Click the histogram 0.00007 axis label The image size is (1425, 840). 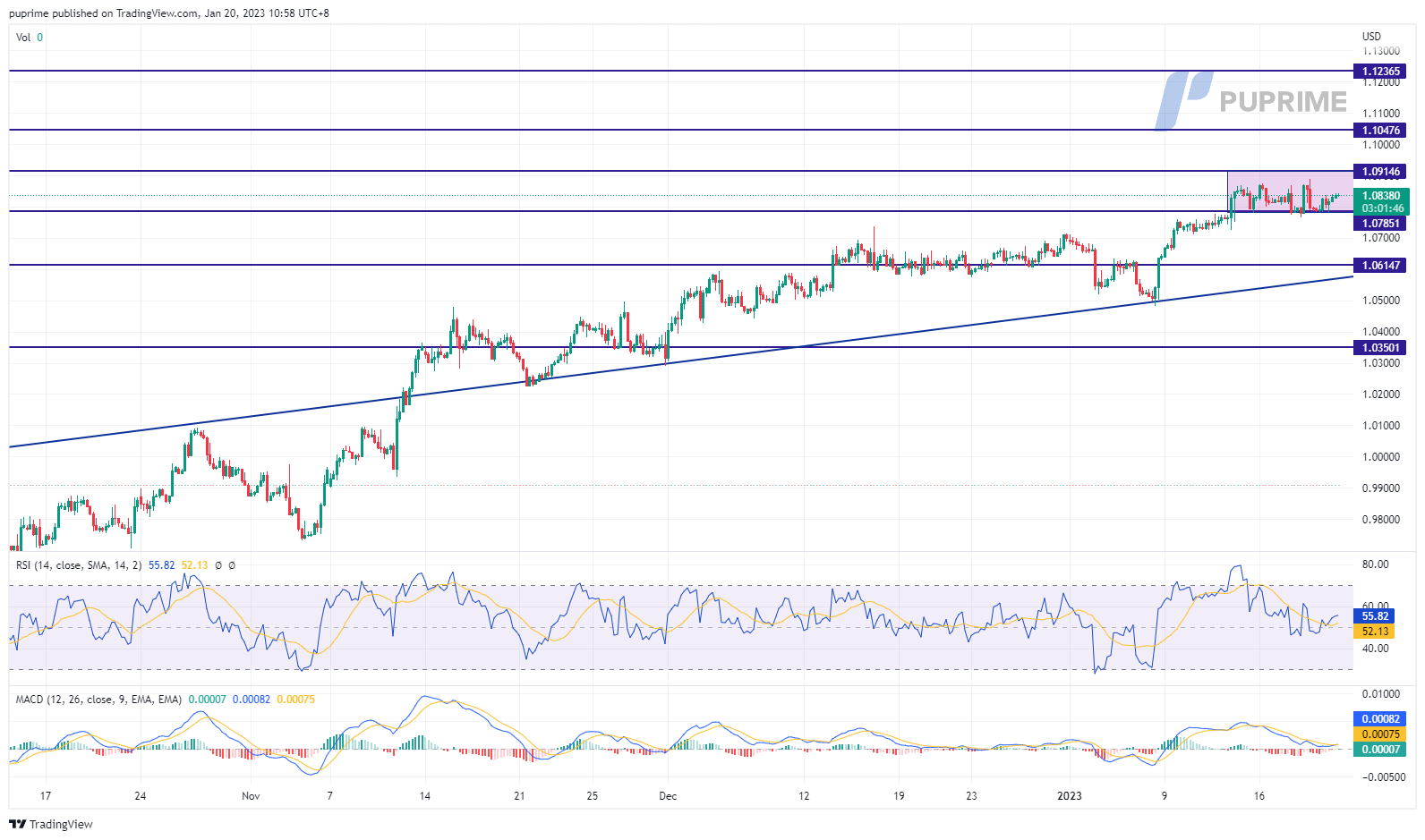tap(1380, 750)
